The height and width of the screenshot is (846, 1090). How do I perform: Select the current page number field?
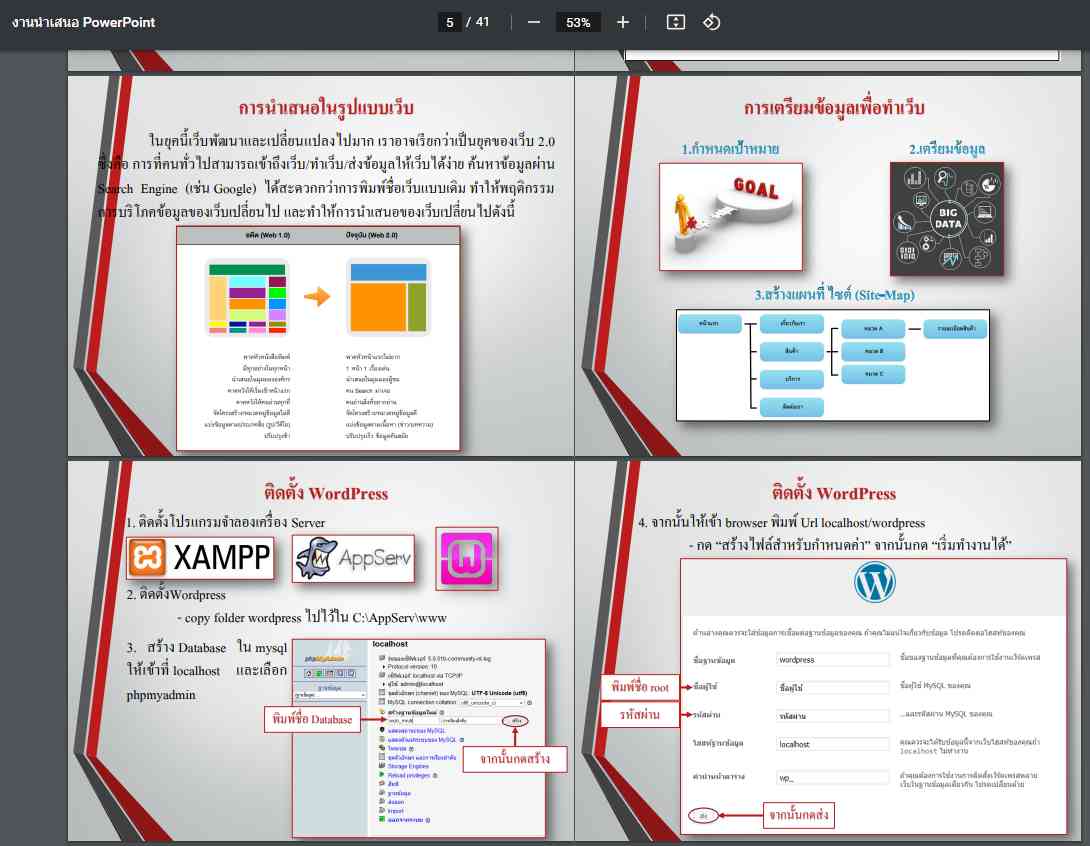click(451, 22)
